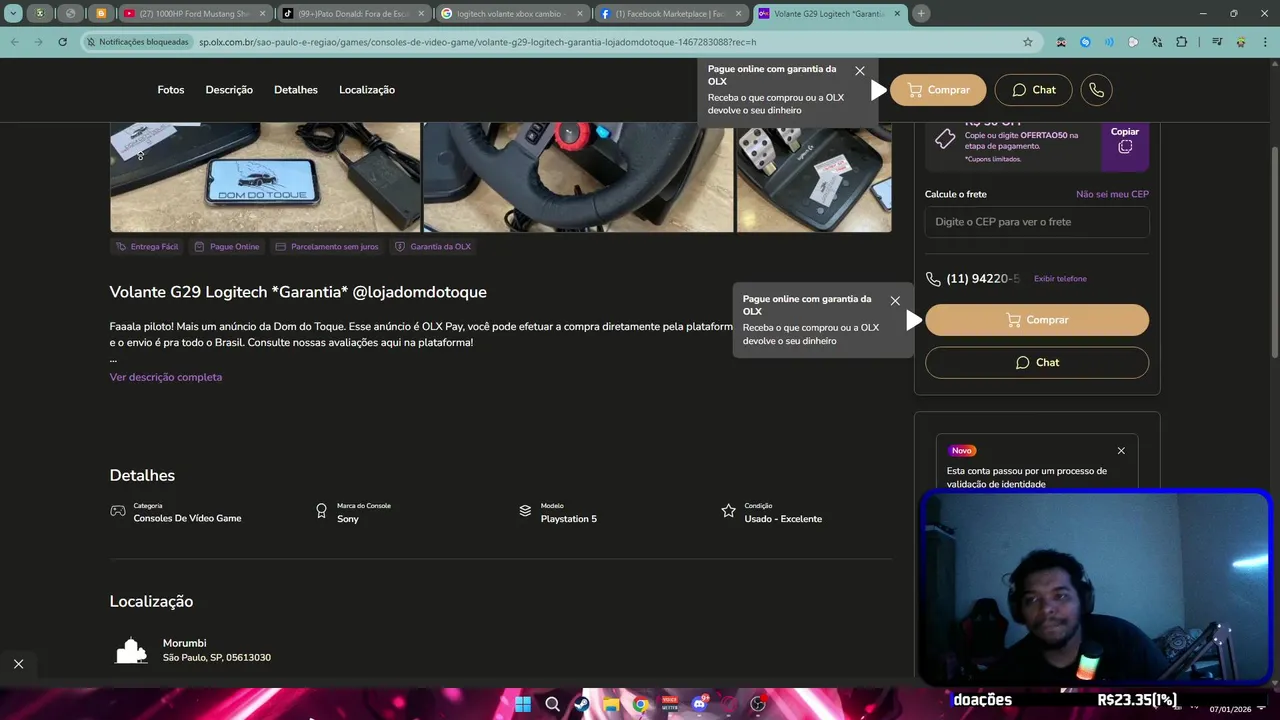Click 'Exibir telefone' link
1280x720 pixels.
pos(1060,279)
